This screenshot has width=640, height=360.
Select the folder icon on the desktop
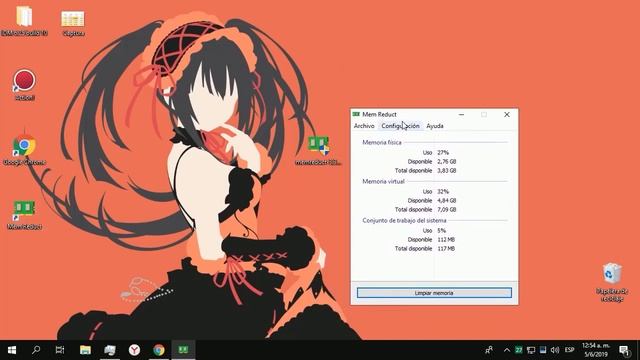[24, 21]
